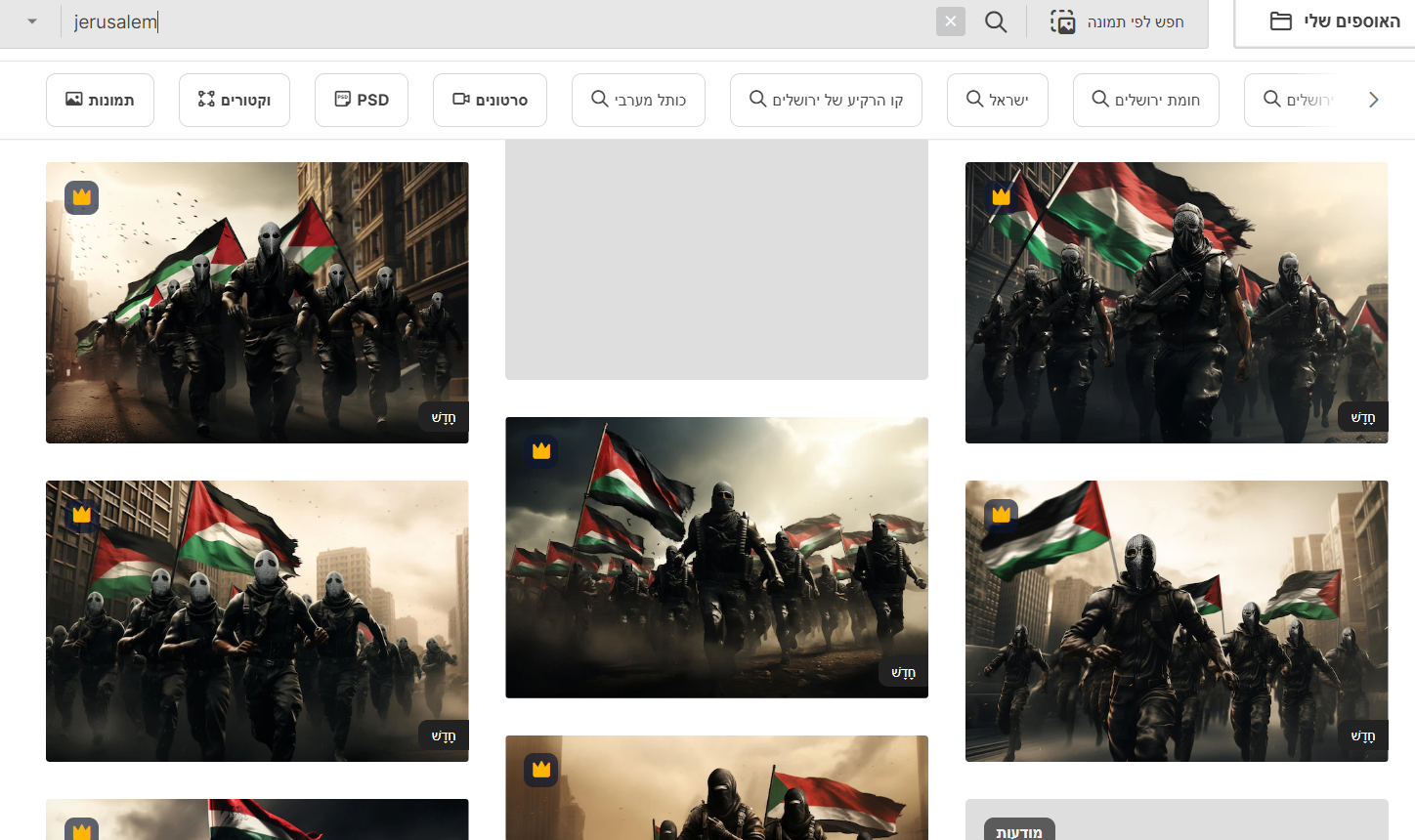Viewport: 1415px width, 840px height.
Task: Click crown icon on first right-column thumbnail
Action: [1002, 197]
